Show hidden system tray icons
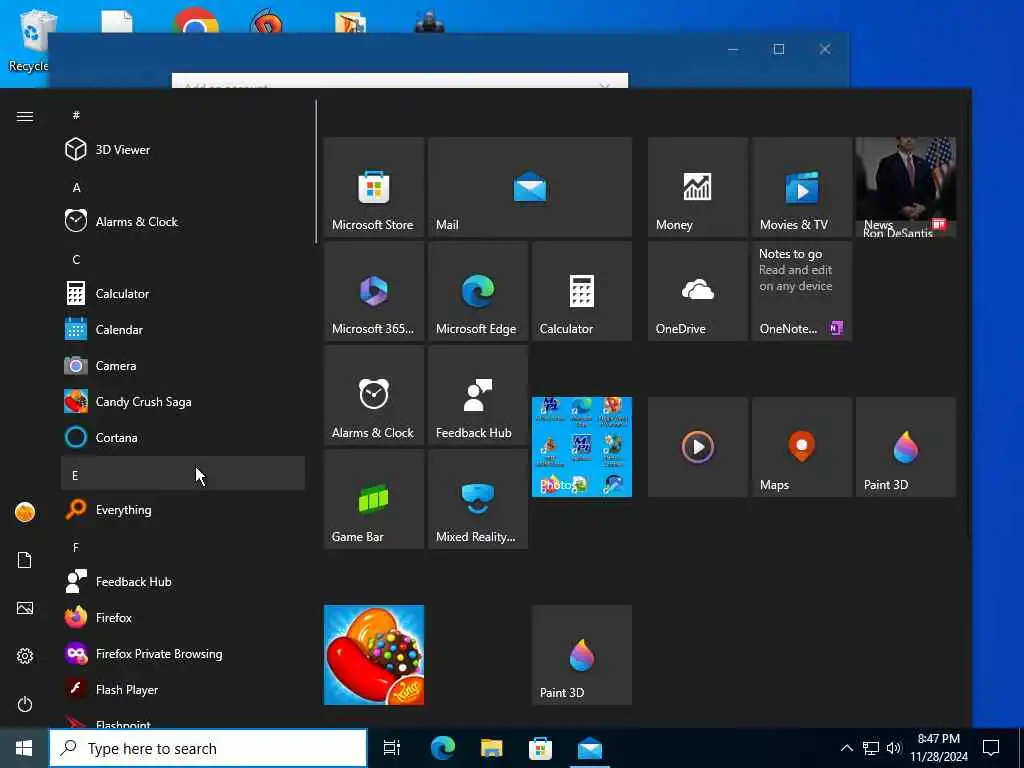Screen dimensions: 1024x768 tap(846, 748)
